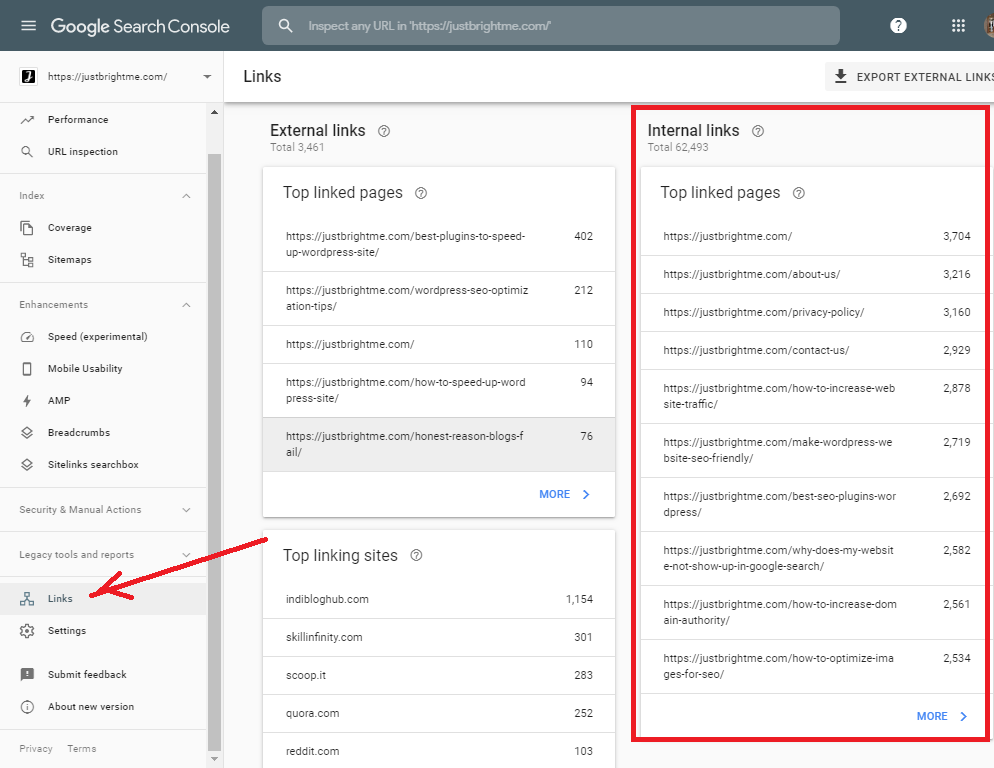Collapse the Index section
The height and width of the screenshot is (768, 994).
(186, 196)
